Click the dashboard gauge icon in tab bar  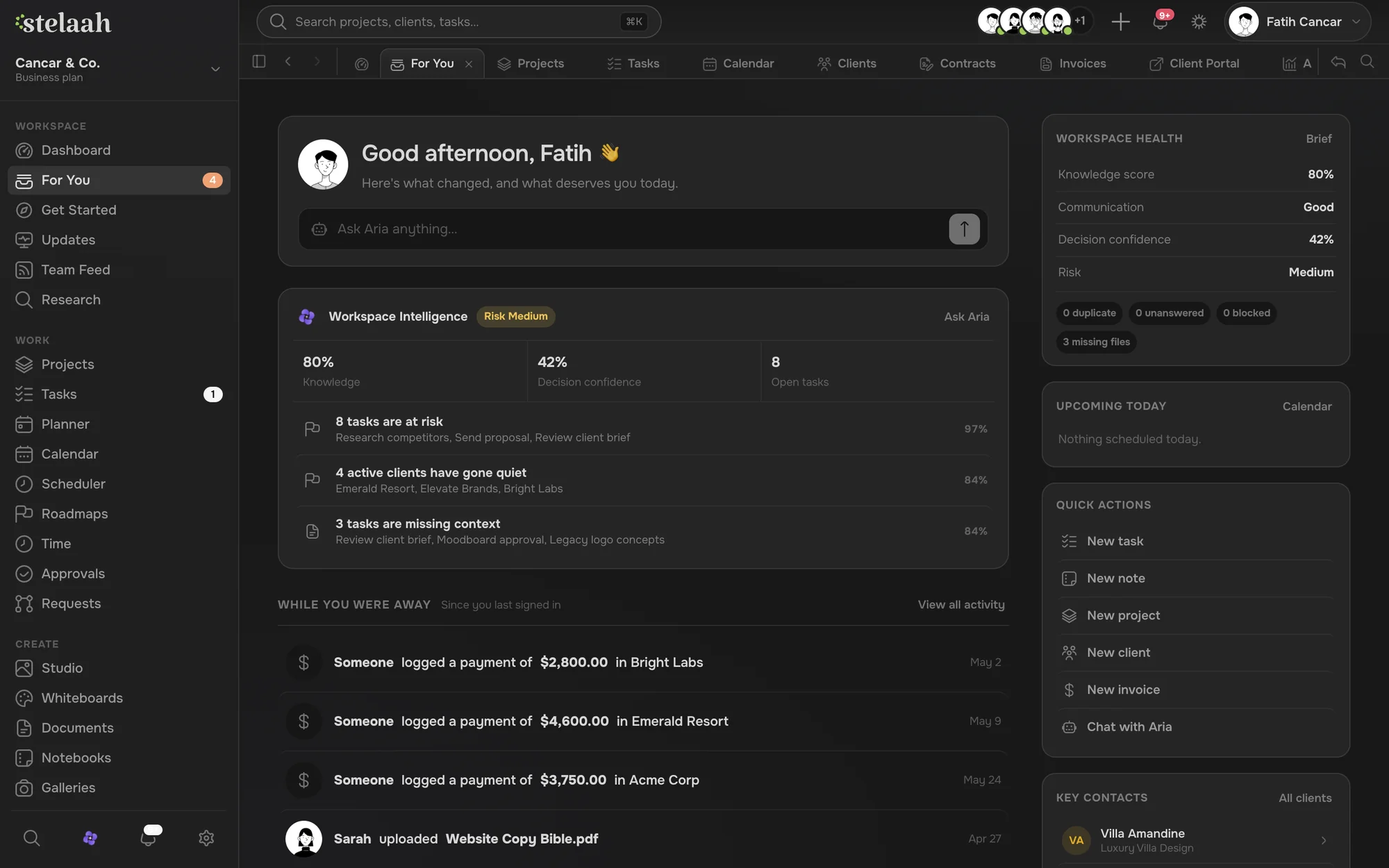tap(361, 64)
